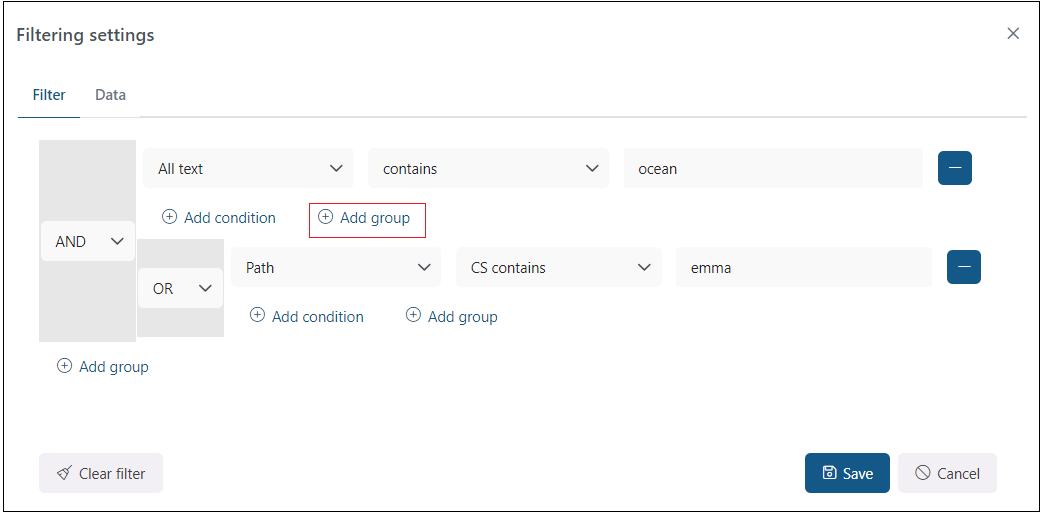Click plus icon of bottom-most Add group

(x=65, y=367)
